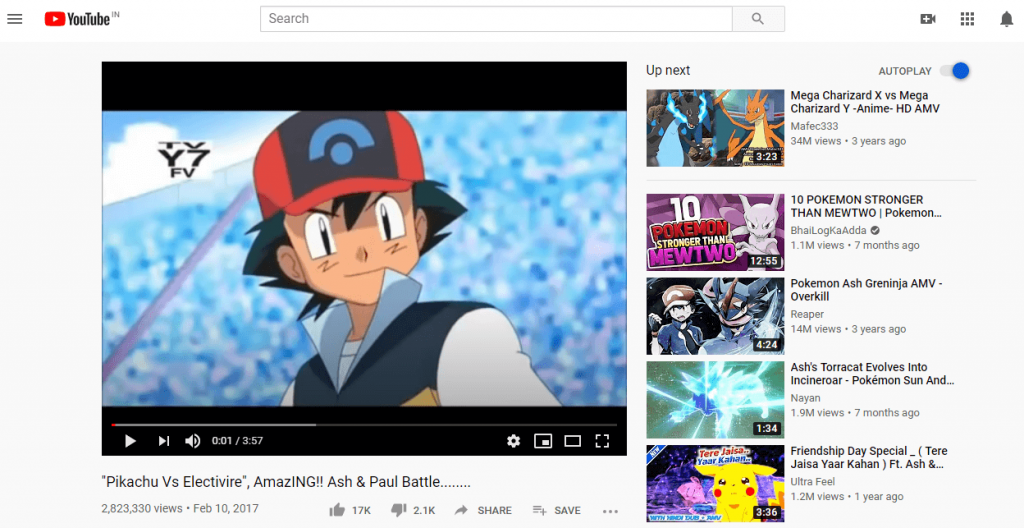Viewport: 1024px width, 528px height.
Task: Open the hamburger guide menu
Action: click(x=14, y=19)
